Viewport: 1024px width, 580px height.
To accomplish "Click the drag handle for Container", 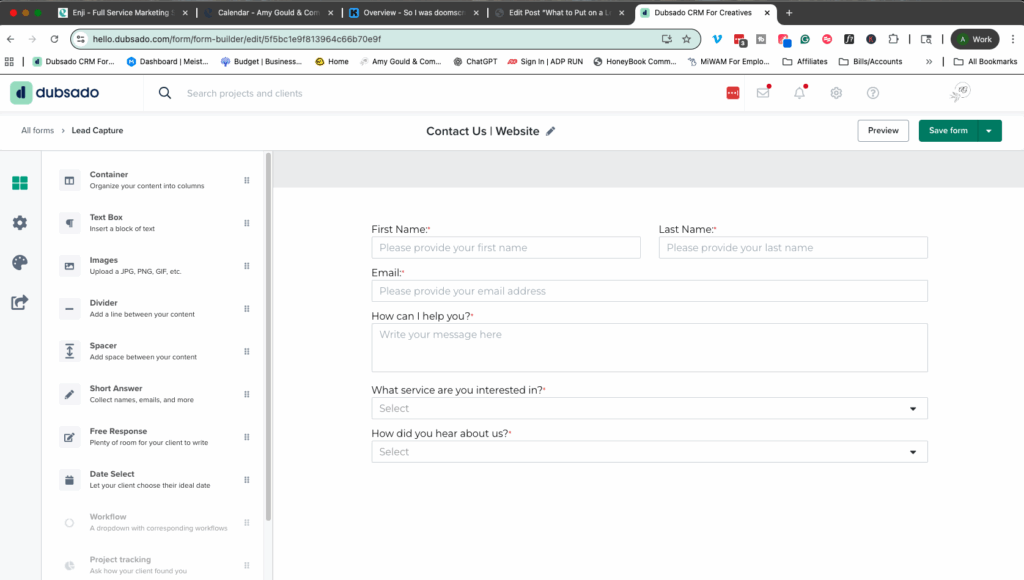I will (247, 180).
